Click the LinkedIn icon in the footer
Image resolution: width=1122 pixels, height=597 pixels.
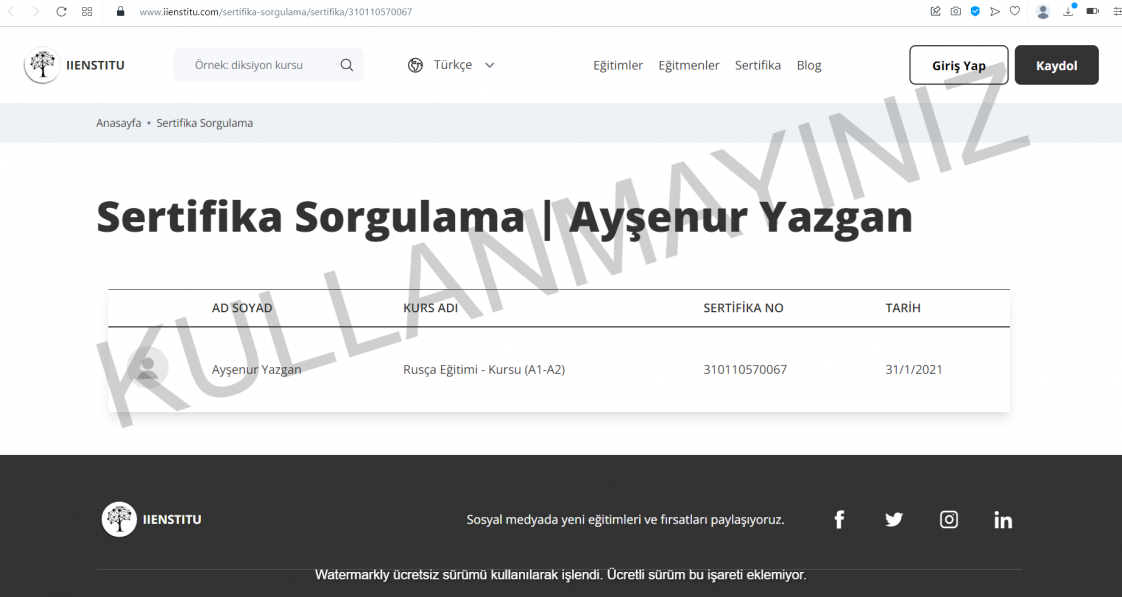pyautogui.click(x=1003, y=519)
